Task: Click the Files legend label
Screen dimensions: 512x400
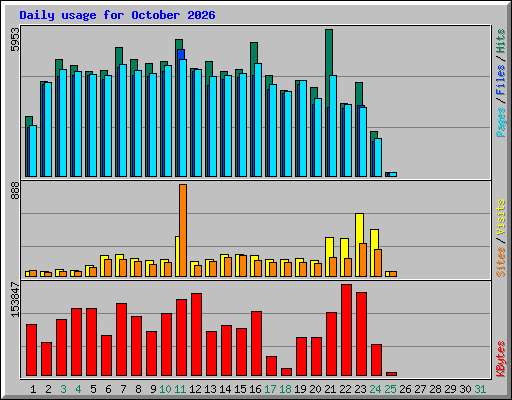Action: 500,80
